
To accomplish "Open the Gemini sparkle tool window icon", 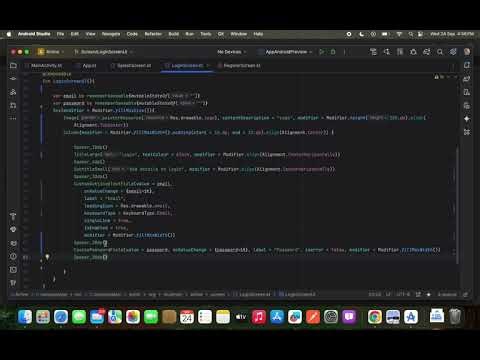I will click(467, 119).
